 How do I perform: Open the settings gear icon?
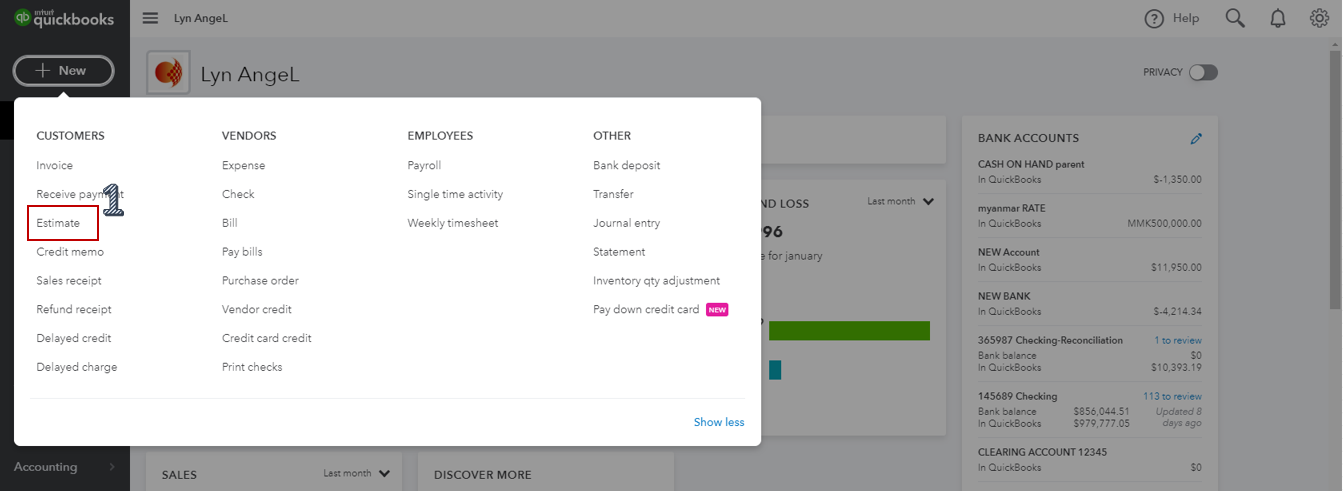coord(1319,18)
